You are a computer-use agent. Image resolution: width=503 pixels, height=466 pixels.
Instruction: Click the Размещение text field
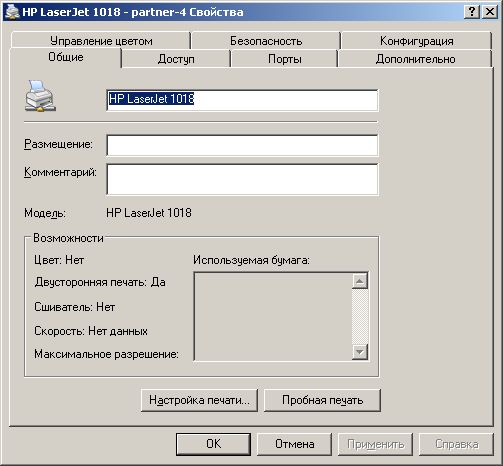tap(242, 145)
